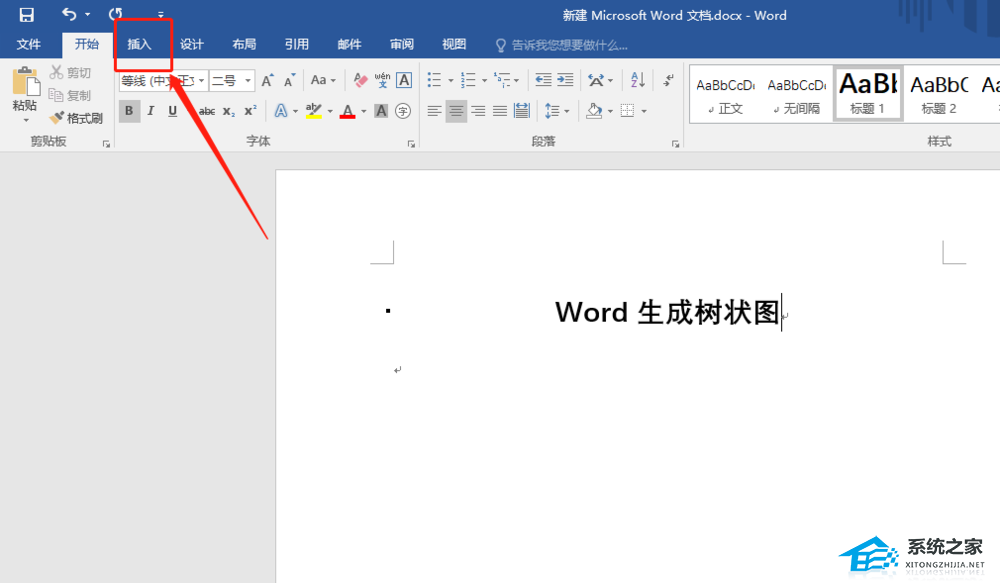
Task: Apply the 无间隔 style
Action: coord(796,92)
